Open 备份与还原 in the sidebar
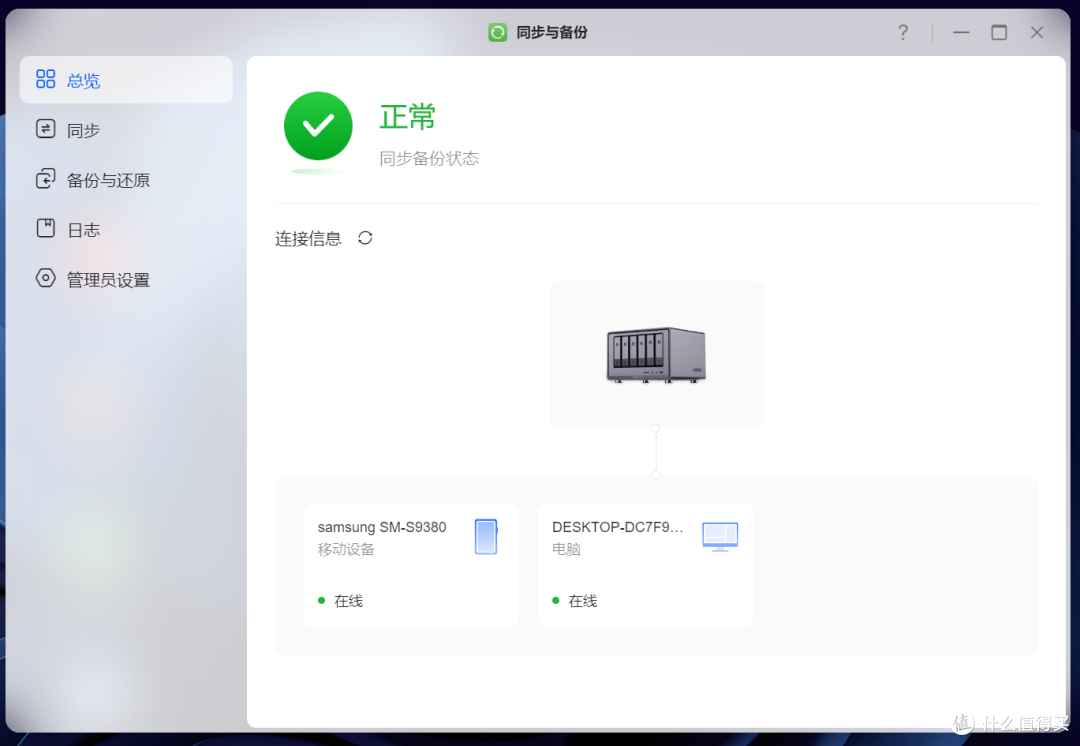Image resolution: width=1080 pixels, height=746 pixels. click(126, 180)
